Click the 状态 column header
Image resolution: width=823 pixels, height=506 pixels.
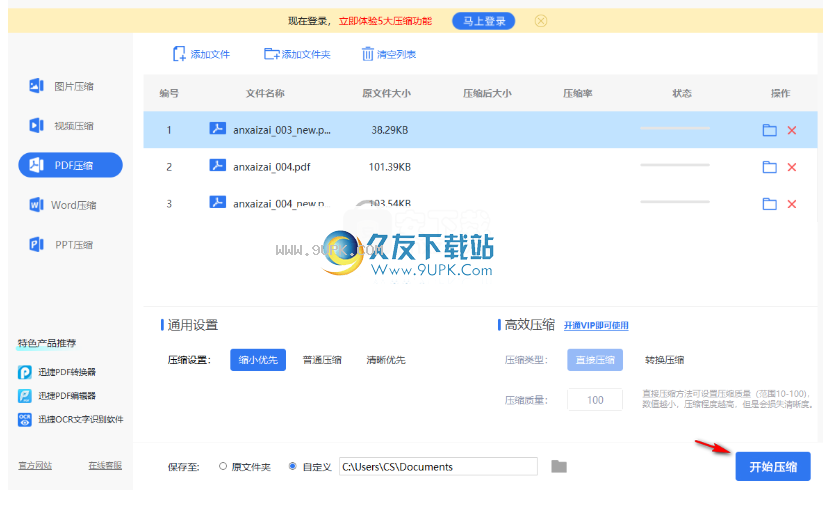tap(682, 93)
